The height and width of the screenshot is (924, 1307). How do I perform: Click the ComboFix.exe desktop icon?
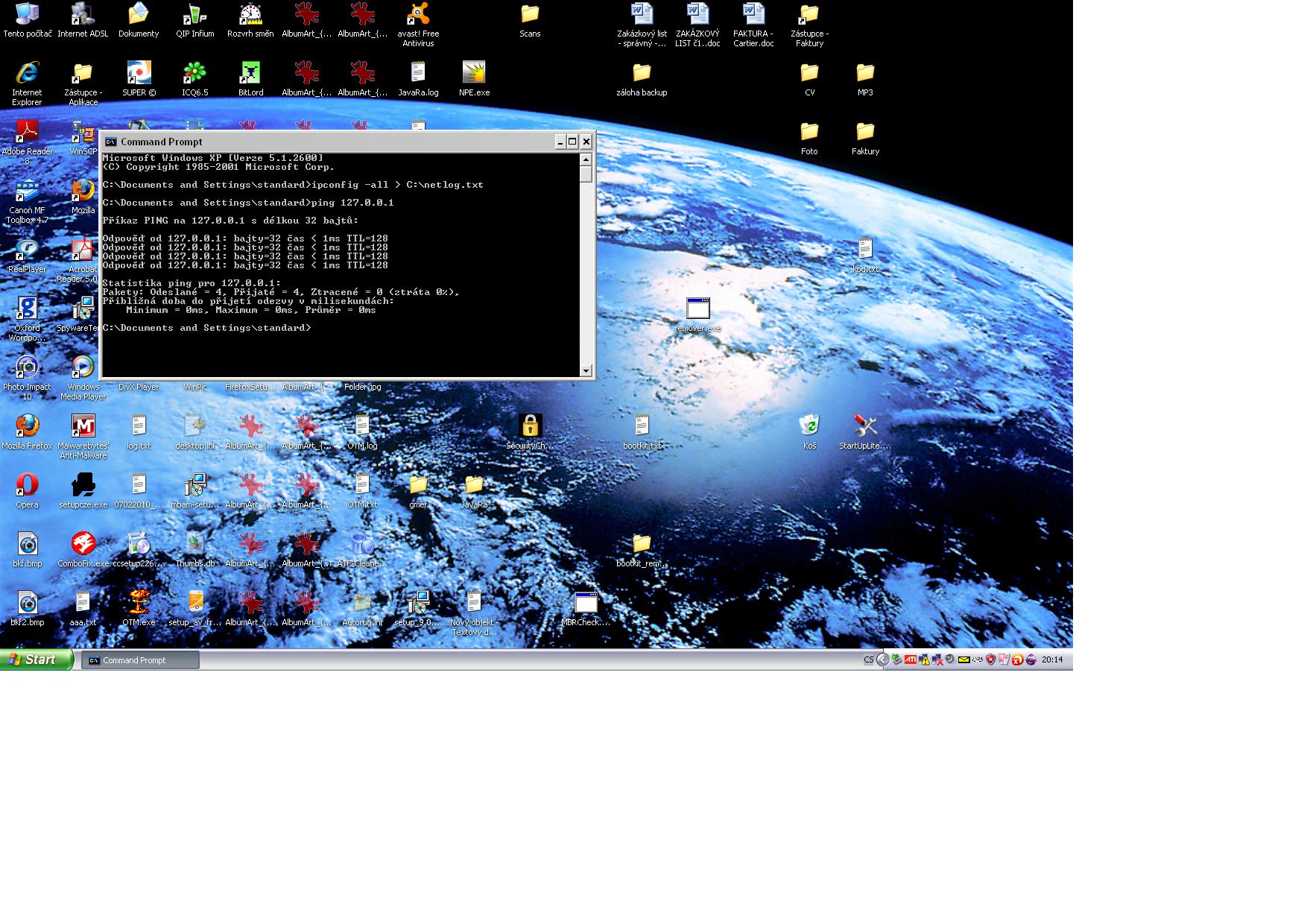coord(83,544)
